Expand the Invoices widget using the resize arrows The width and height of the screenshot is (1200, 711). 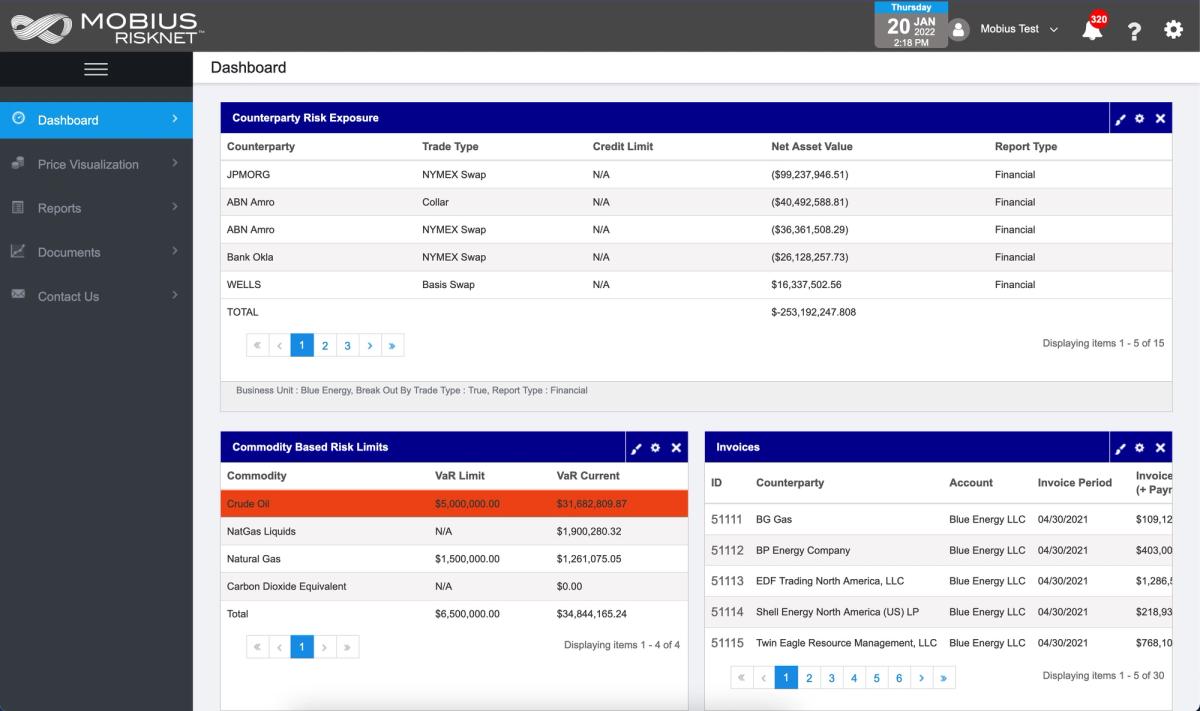pos(1121,447)
